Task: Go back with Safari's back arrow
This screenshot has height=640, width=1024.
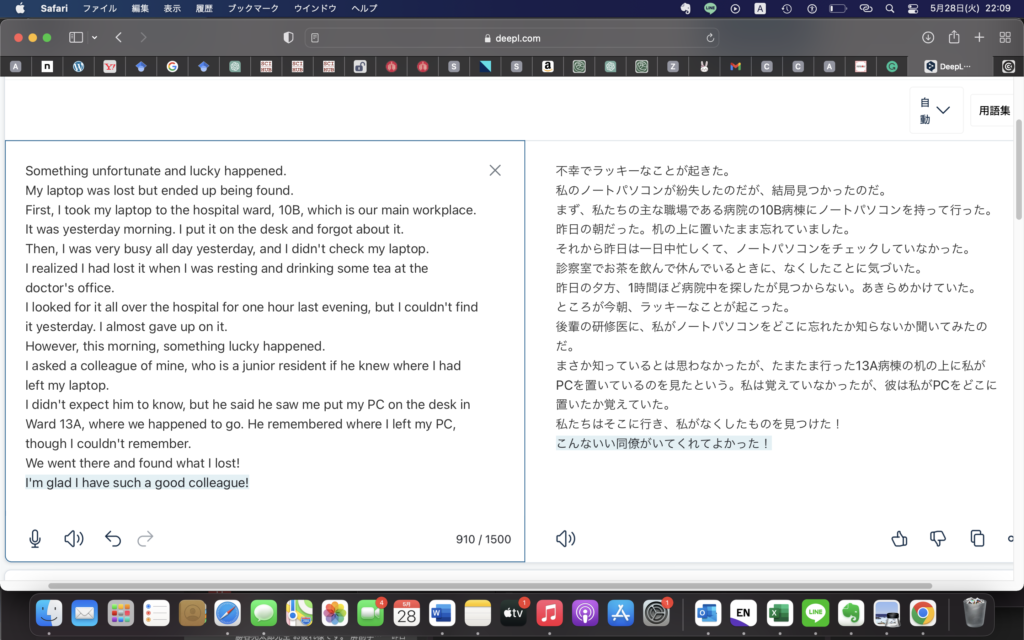Action: [x=119, y=38]
